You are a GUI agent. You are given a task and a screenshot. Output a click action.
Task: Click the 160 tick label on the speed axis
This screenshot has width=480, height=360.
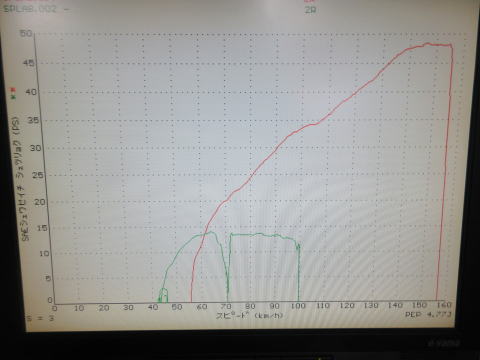coord(444,305)
